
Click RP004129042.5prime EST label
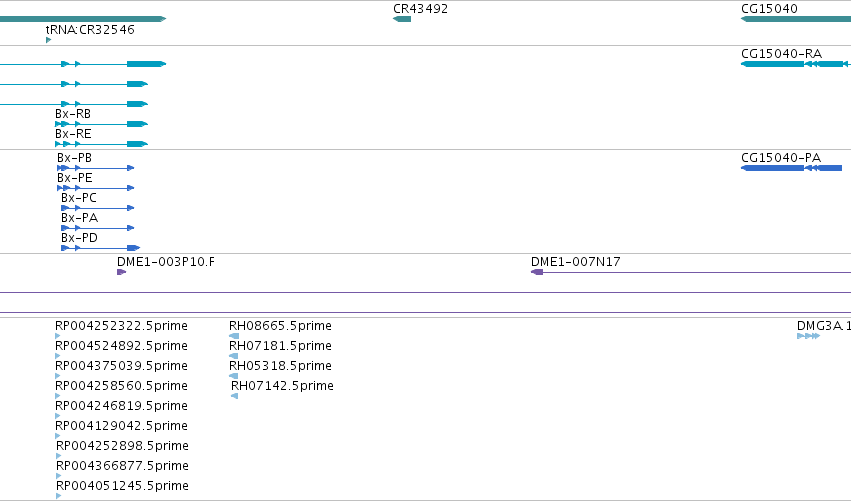122,427
